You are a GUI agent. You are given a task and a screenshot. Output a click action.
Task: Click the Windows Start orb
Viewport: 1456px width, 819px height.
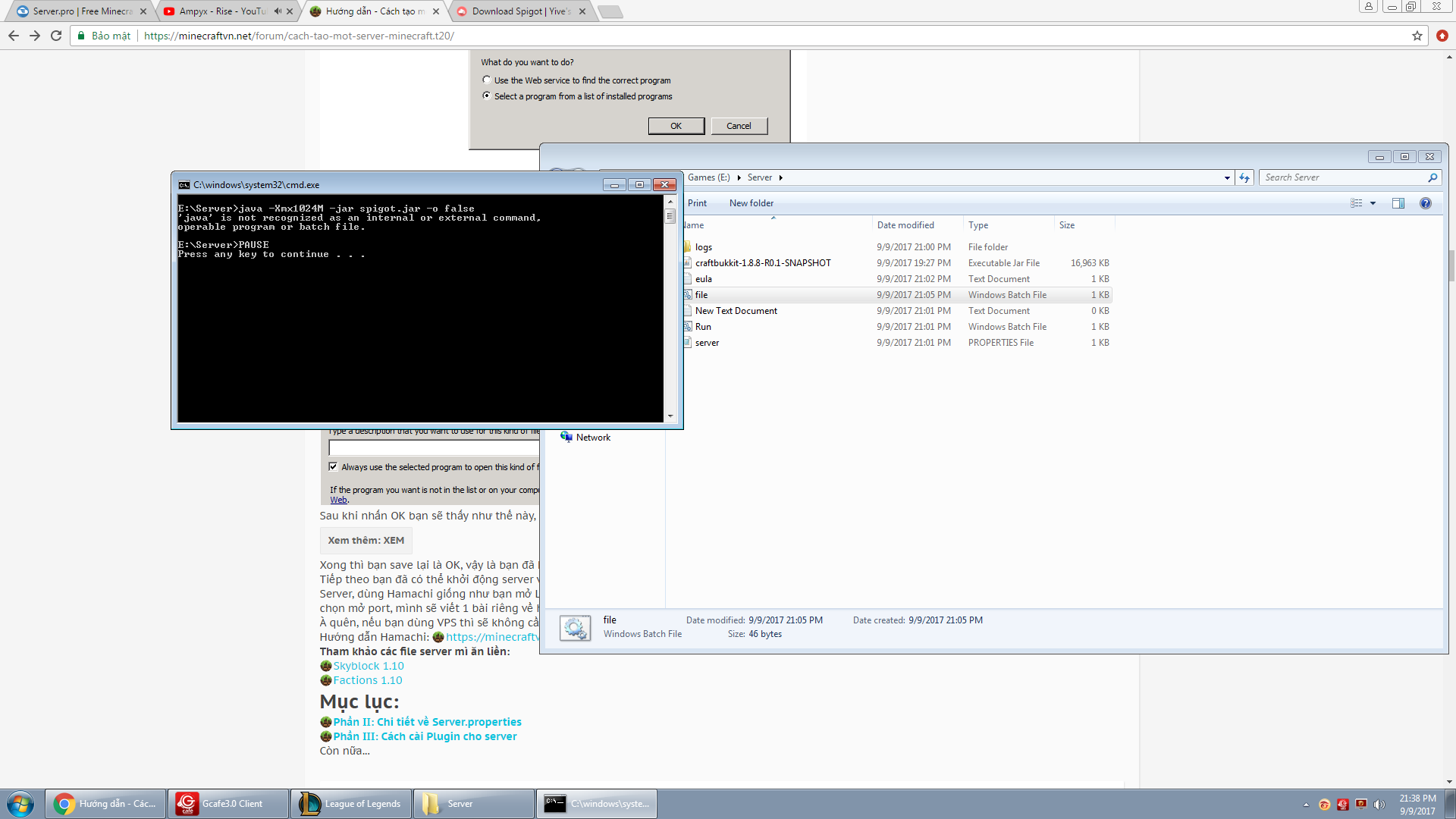point(20,804)
